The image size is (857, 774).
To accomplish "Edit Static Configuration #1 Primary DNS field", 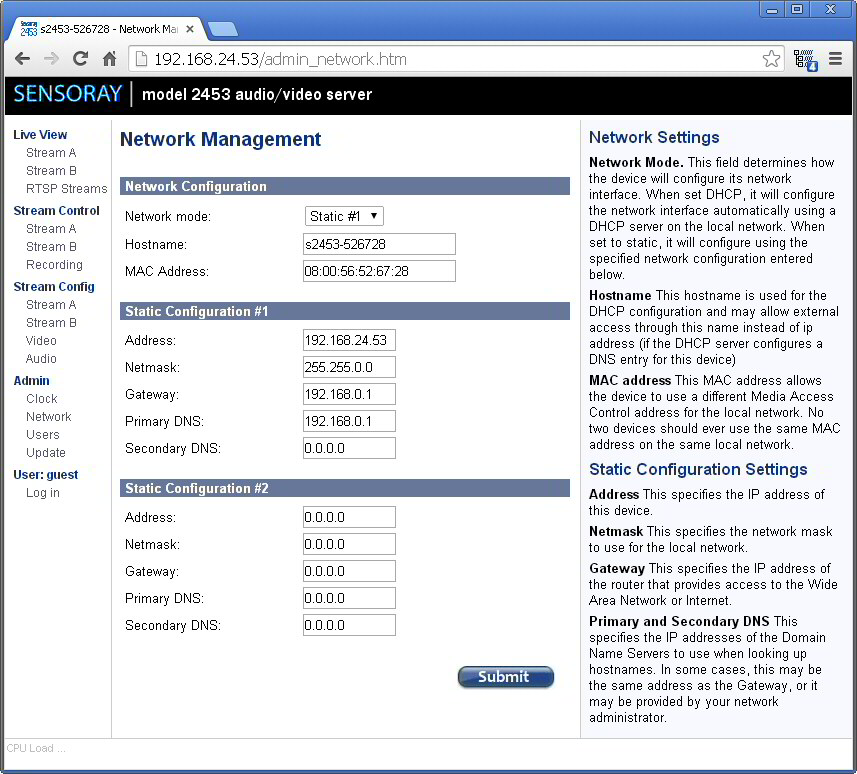I will (x=349, y=421).
